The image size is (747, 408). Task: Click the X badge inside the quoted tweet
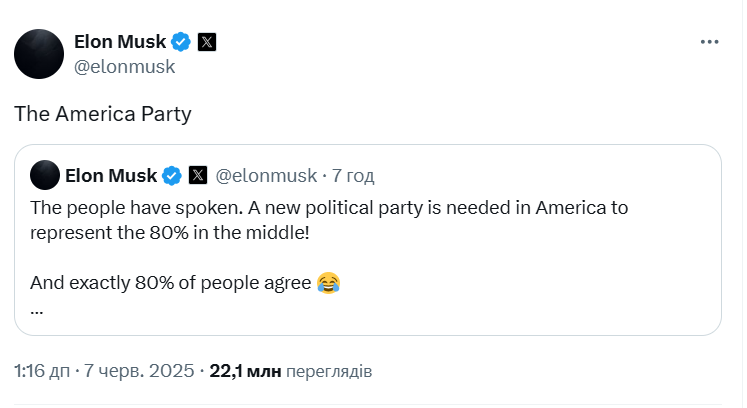(x=198, y=176)
